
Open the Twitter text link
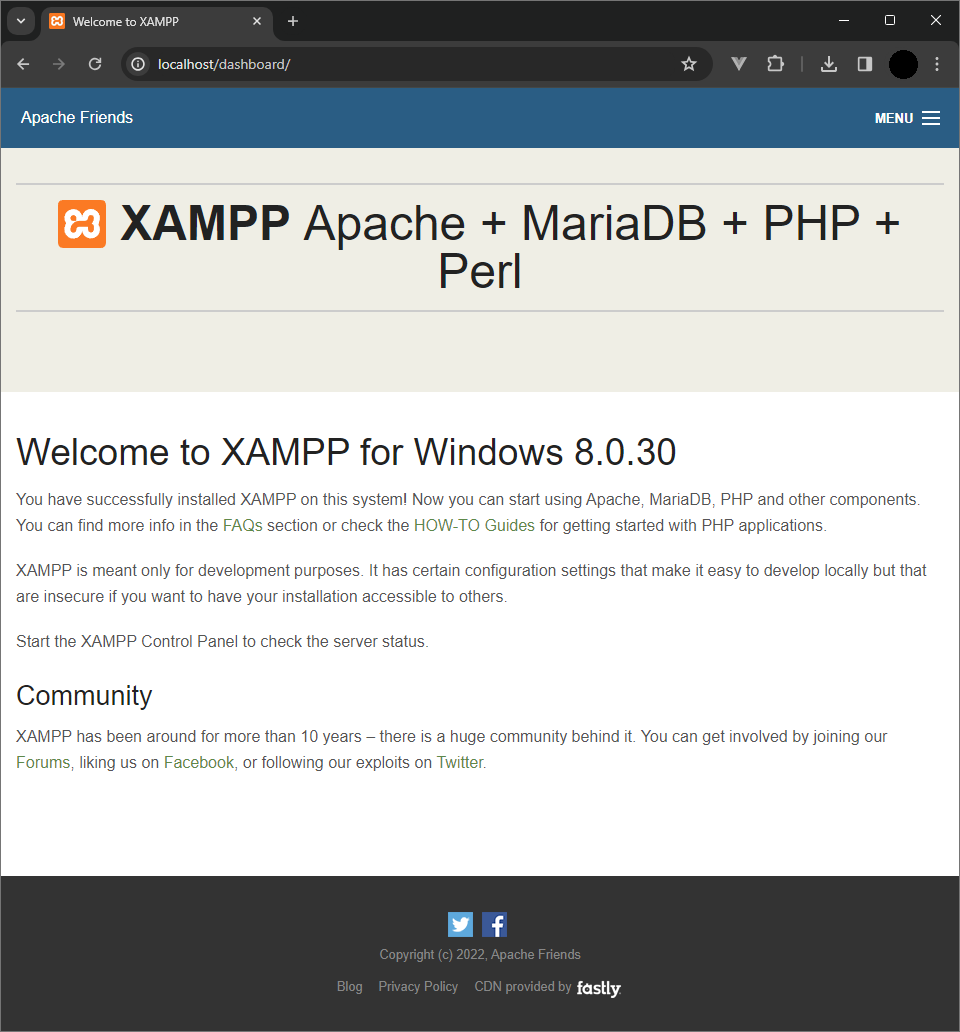tap(460, 762)
